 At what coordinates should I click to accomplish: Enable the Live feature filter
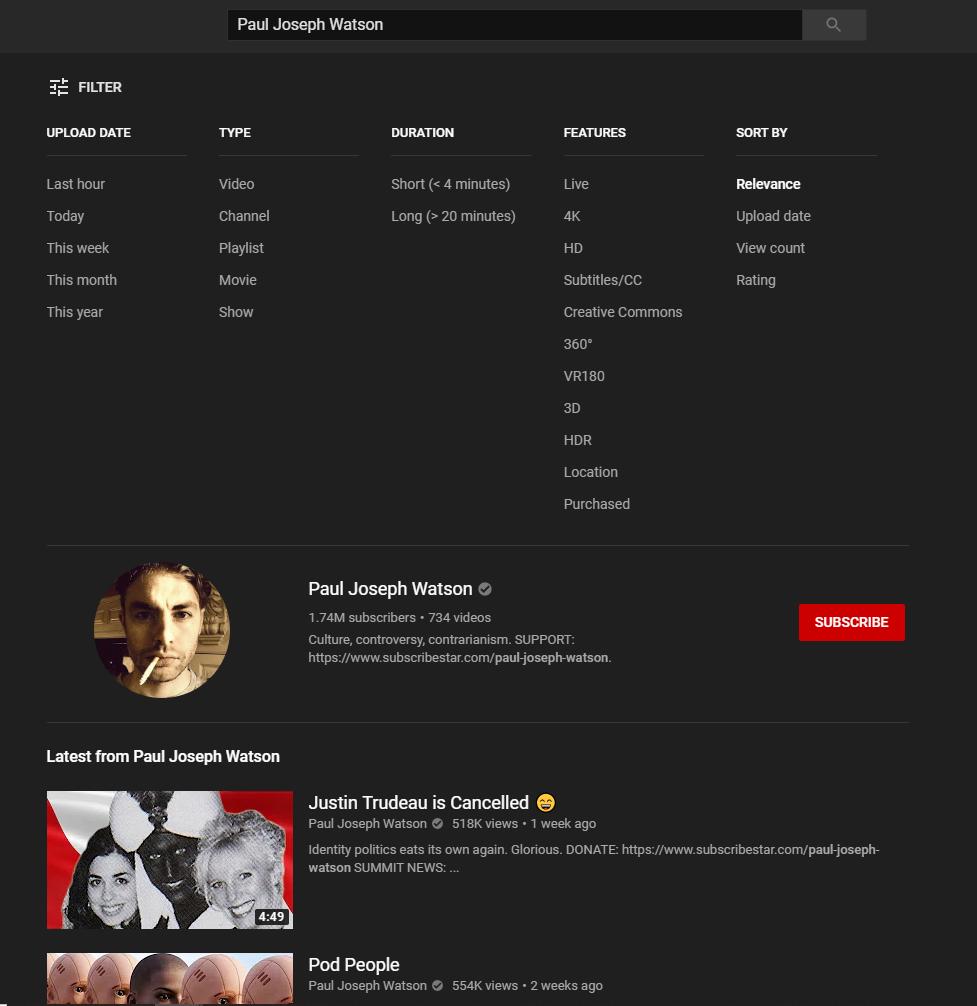pyautogui.click(x=576, y=184)
